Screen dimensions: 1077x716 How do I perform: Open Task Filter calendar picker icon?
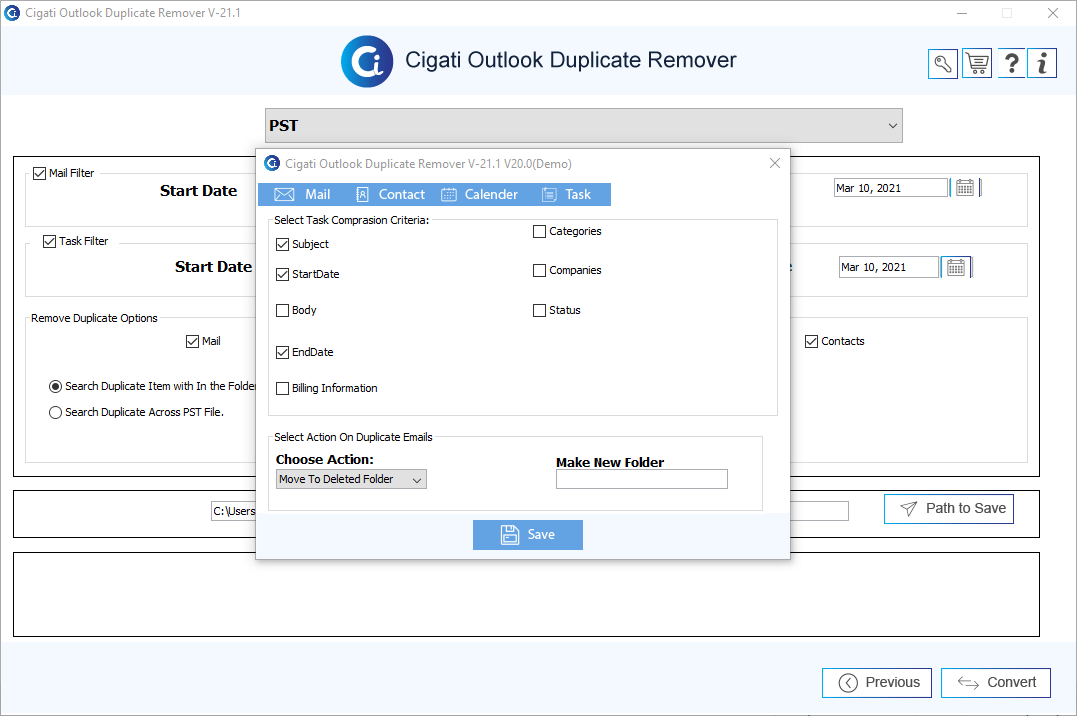(955, 267)
